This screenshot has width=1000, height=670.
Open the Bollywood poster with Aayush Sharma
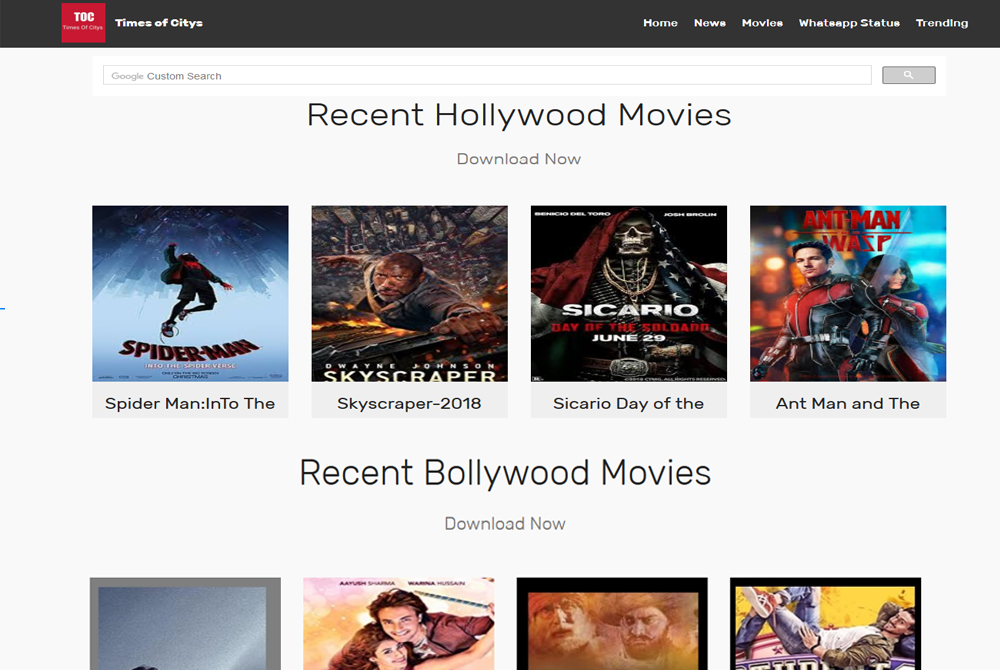(x=398, y=625)
